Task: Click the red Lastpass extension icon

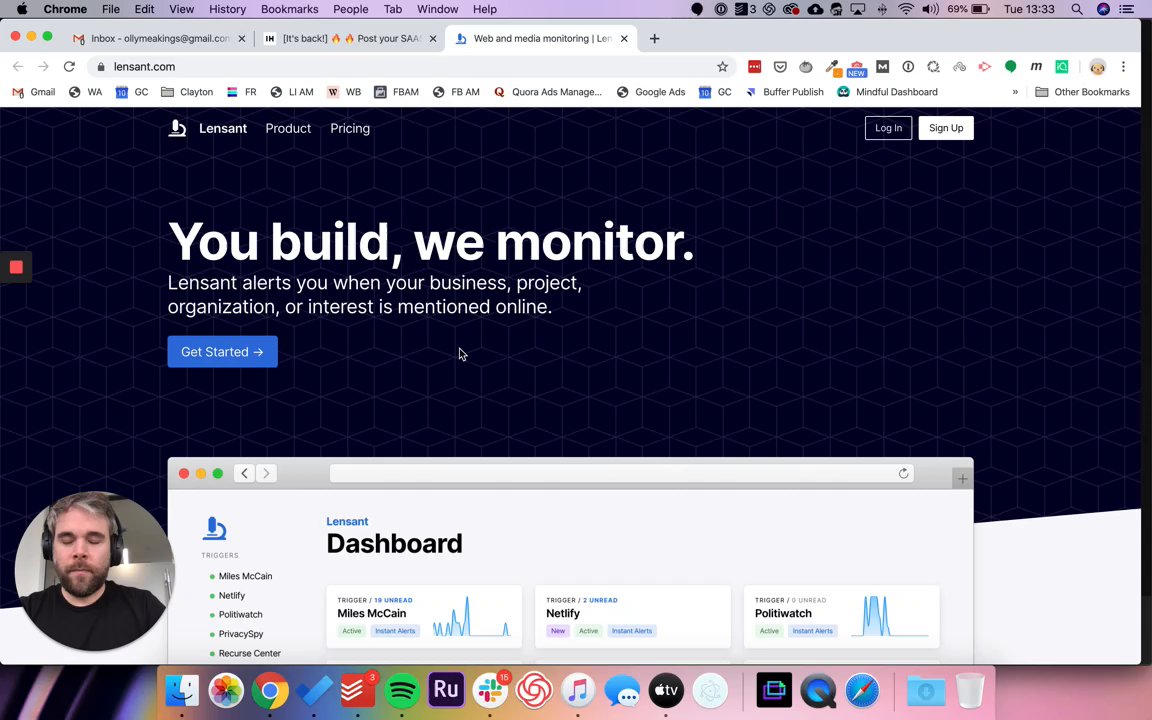Action: point(755,67)
